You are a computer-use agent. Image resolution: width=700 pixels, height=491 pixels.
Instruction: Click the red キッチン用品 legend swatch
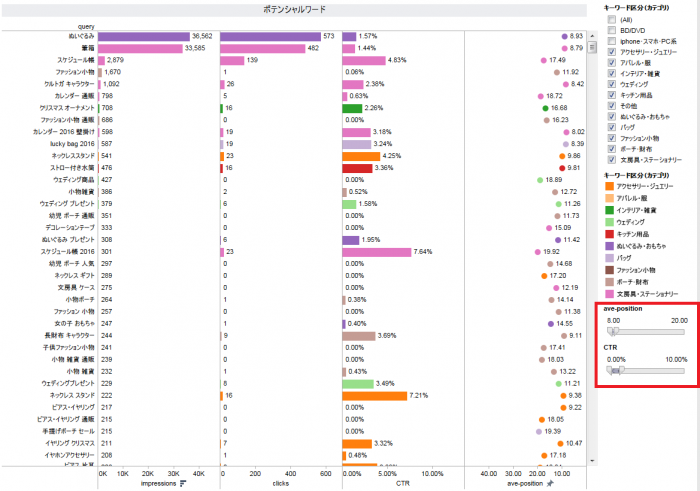click(x=609, y=234)
